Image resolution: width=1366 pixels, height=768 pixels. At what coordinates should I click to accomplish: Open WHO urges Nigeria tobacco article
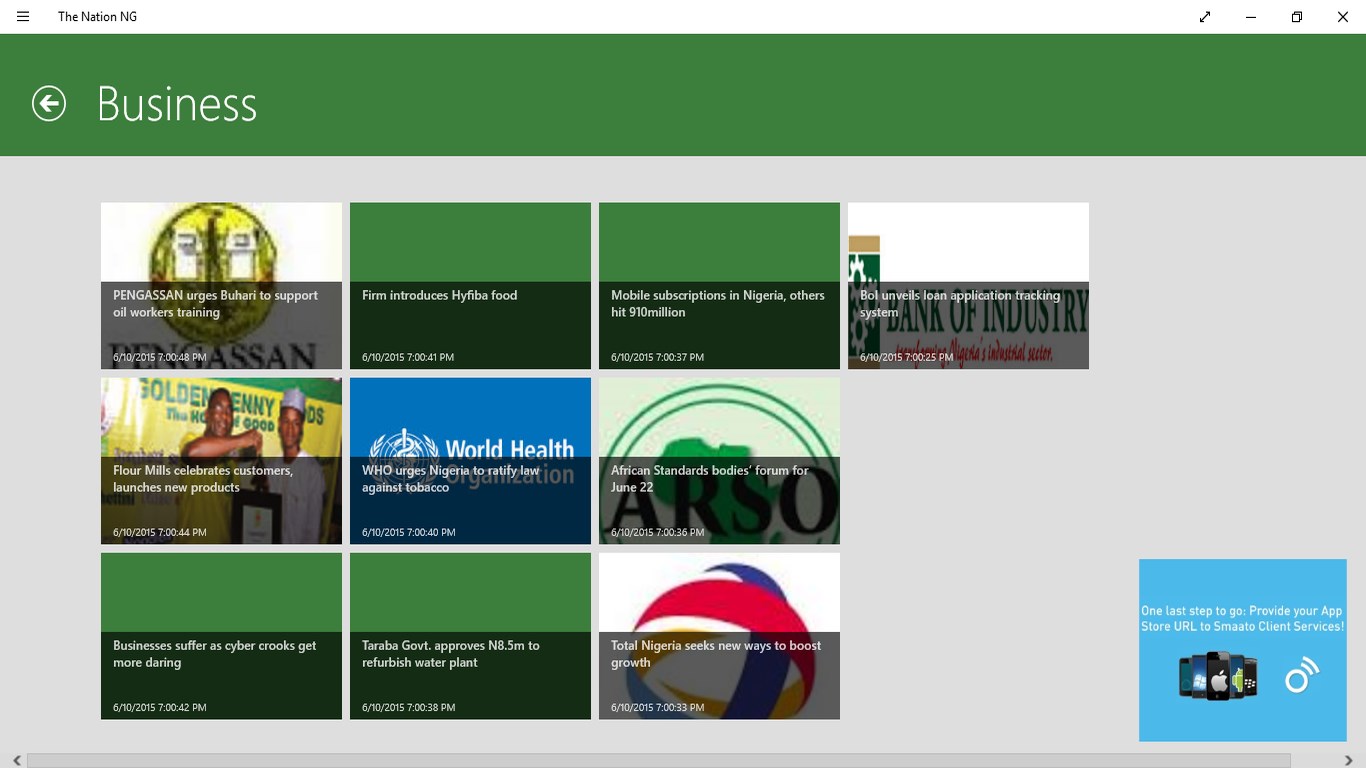coord(470,461)
